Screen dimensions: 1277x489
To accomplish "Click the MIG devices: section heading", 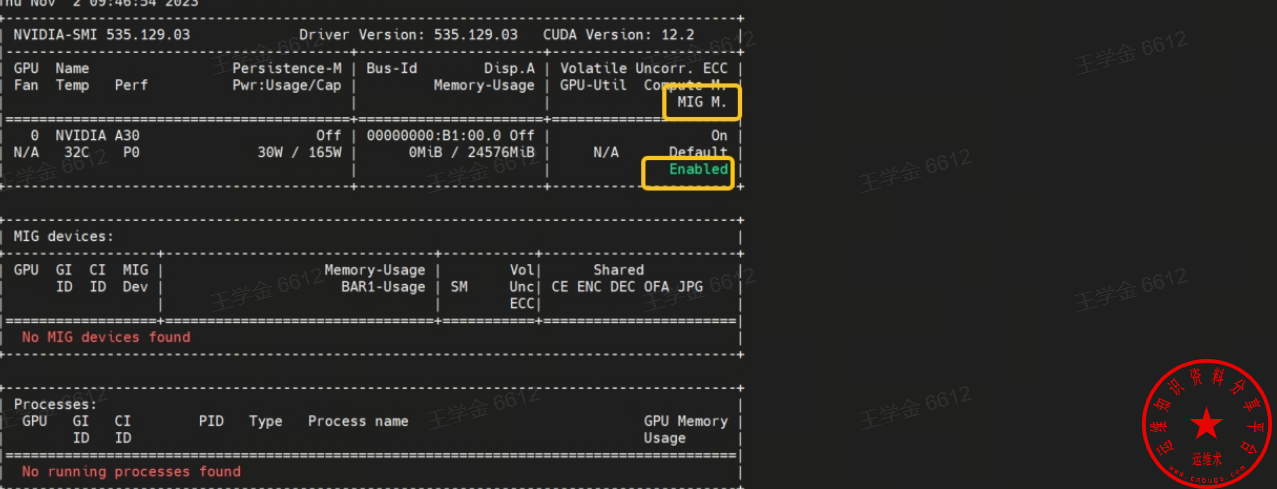I will (x=64, y=236).
